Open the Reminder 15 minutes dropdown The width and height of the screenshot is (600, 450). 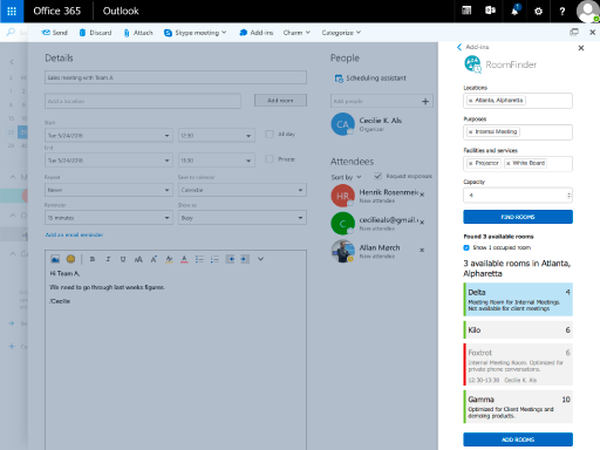(x=108, y=218)
